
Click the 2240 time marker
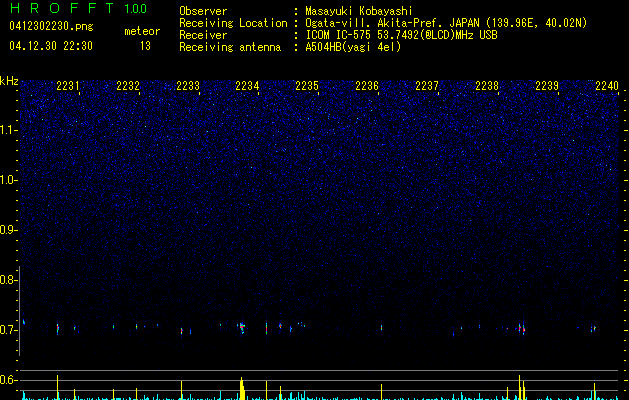pyautogui.click(x=607, y=86)
